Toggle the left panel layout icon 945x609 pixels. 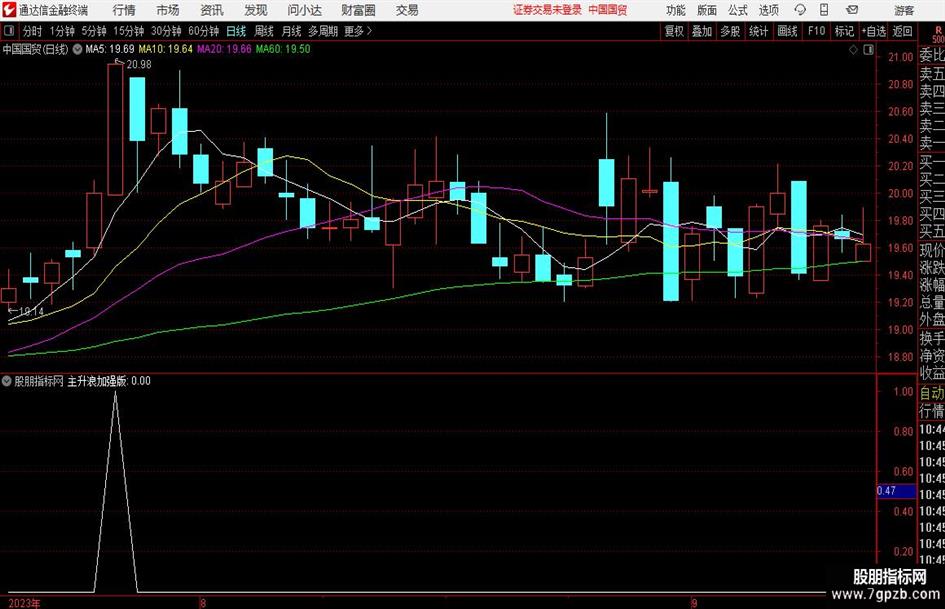pyautogui.click(x=9, y=31)
